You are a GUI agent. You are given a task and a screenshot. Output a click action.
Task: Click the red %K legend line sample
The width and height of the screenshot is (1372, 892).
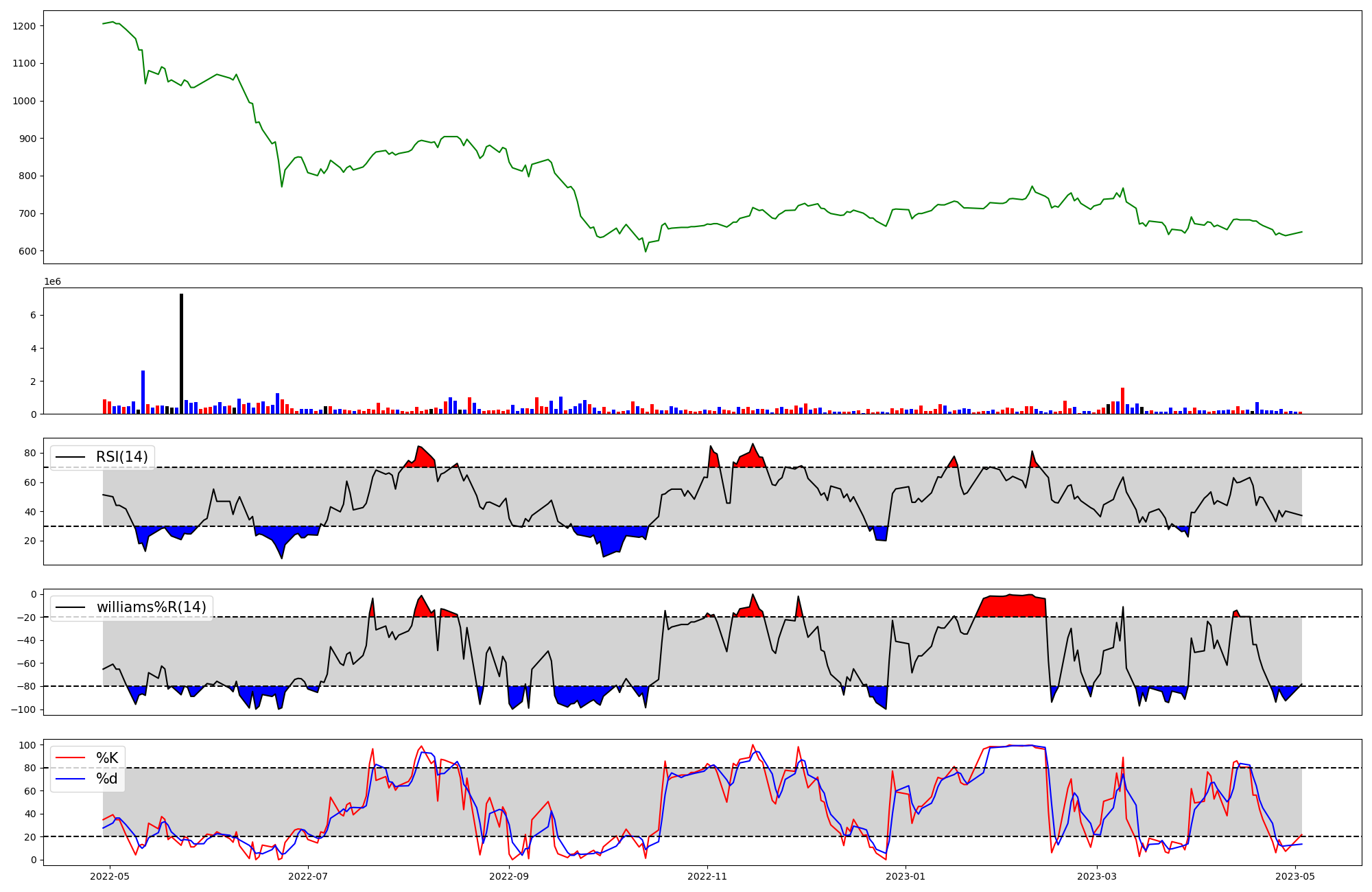pos(71,758)
